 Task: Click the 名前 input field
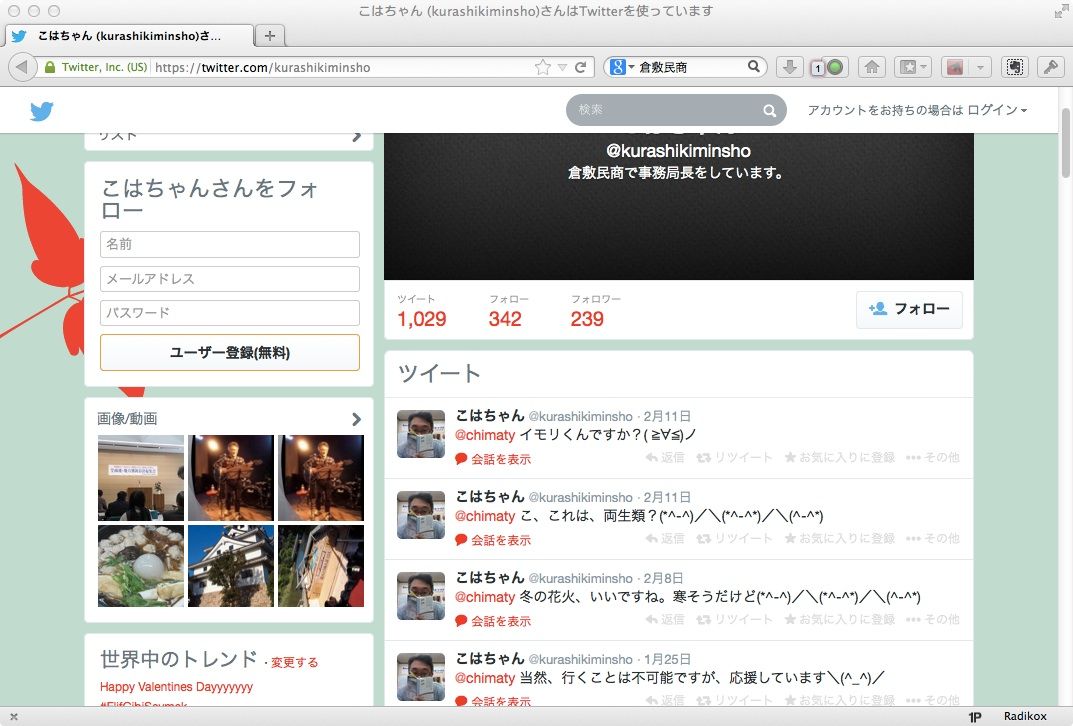[229, 244]
